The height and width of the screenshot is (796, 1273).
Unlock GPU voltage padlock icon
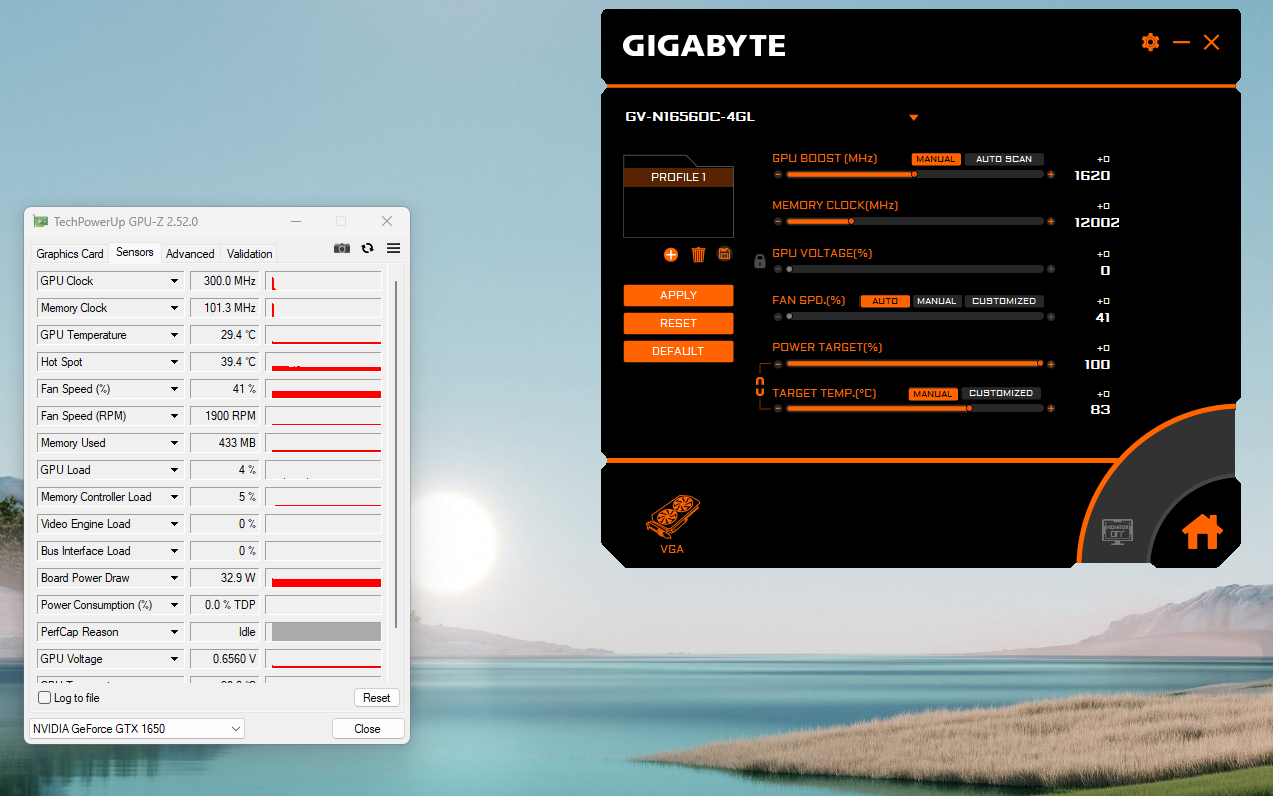(x=760, y=261)
